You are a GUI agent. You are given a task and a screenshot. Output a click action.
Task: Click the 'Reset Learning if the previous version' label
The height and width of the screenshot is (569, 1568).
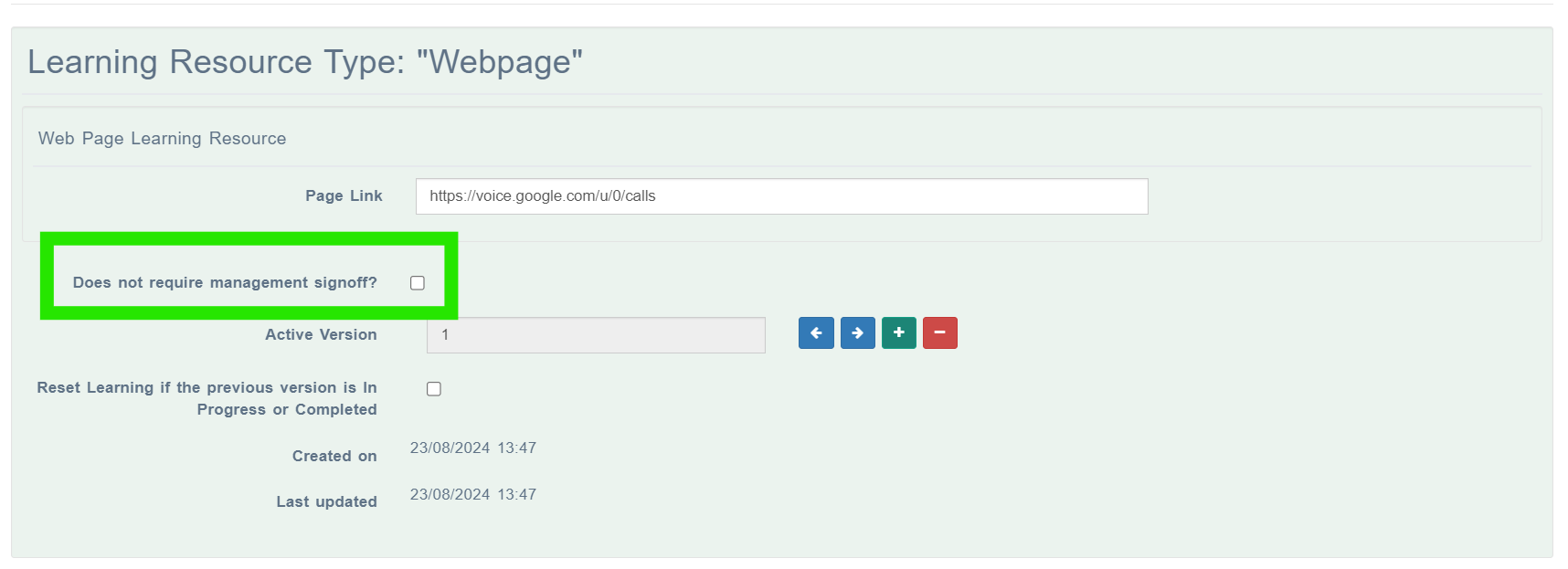(x=207, y=398)
